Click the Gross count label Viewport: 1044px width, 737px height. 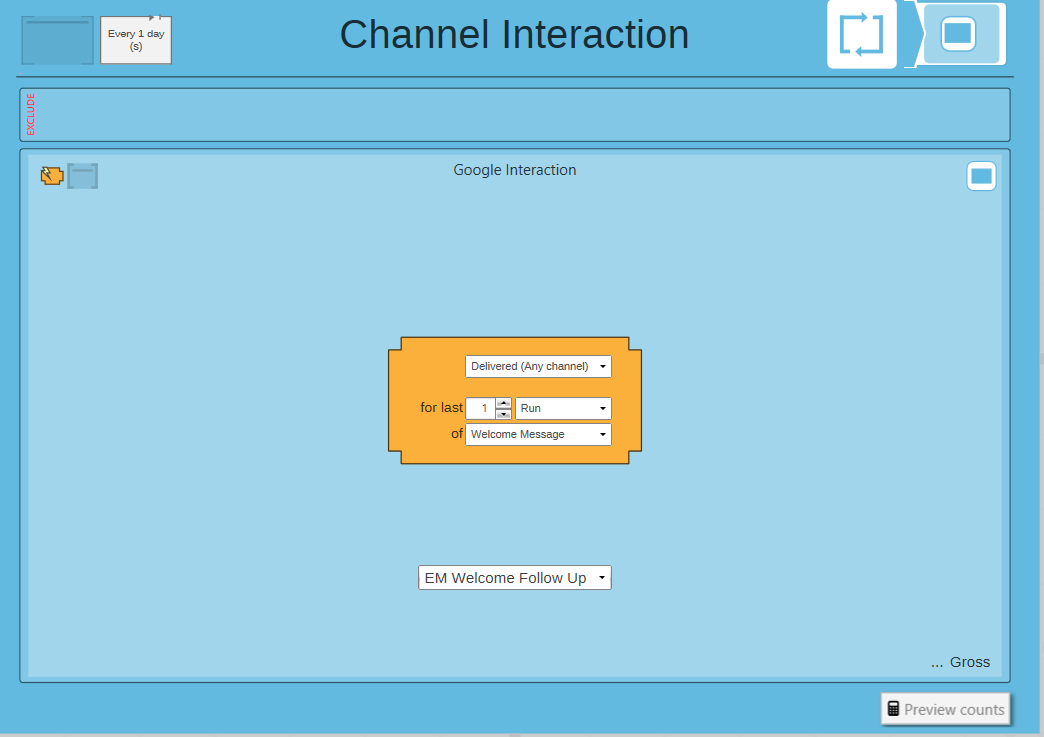(969, 662)
